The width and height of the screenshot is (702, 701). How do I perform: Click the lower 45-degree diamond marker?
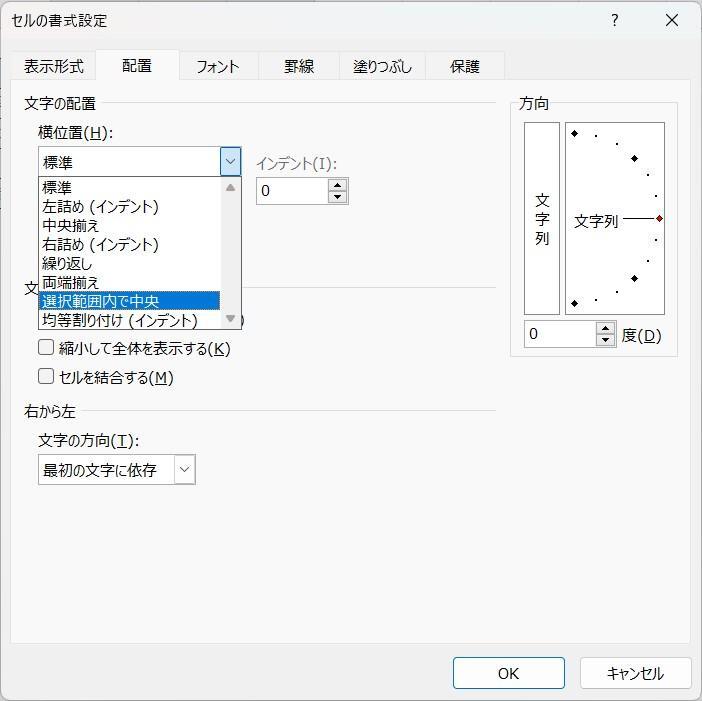point(634,278)
